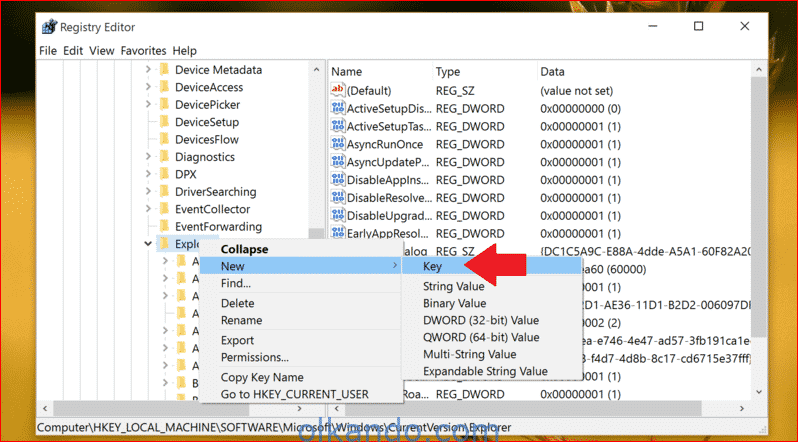This screenshot has width=798, height=442.
Task: Expand the DPX key
Action: coord(148,174)
